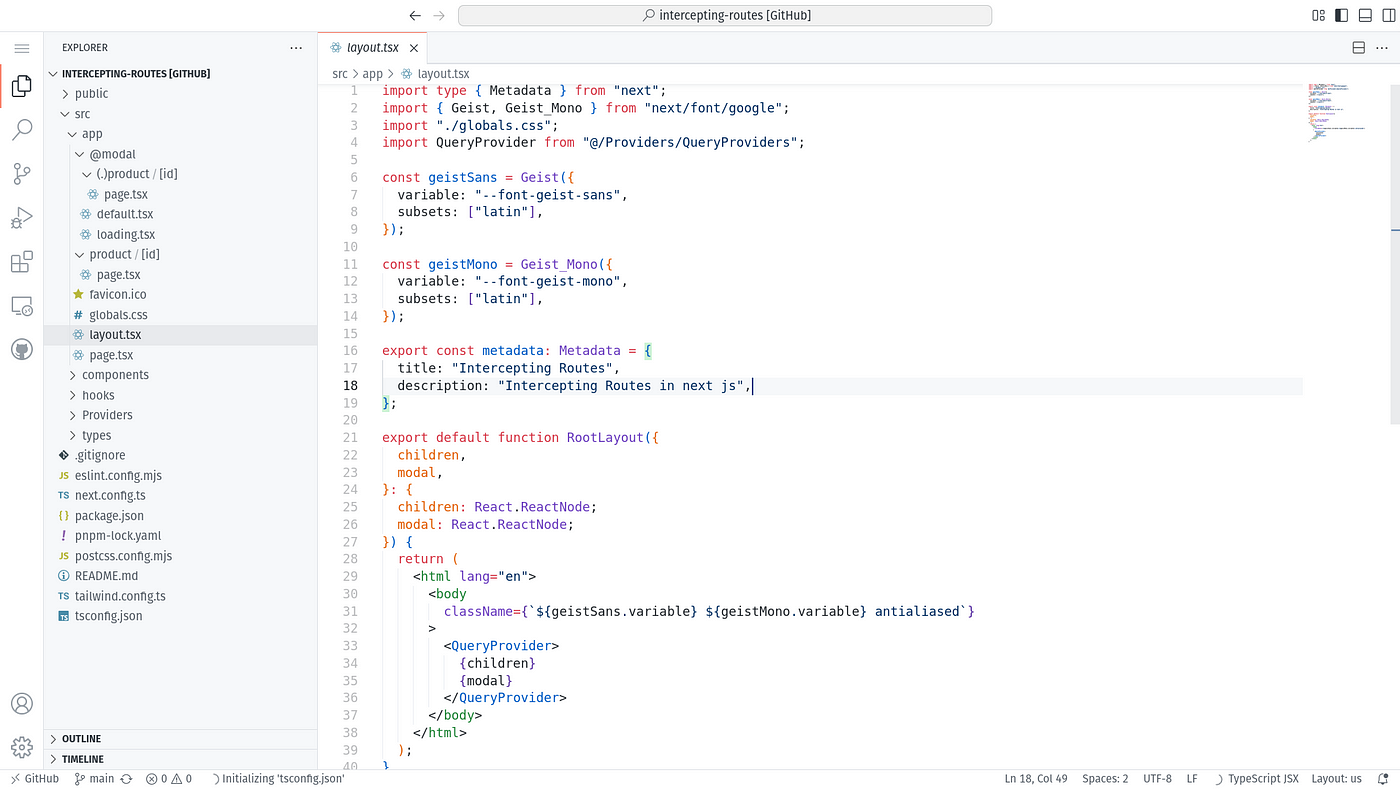Open Explorer Views and More Actions ellipsis
This screenshot has width=1400, height=789.
coord(296,48)
